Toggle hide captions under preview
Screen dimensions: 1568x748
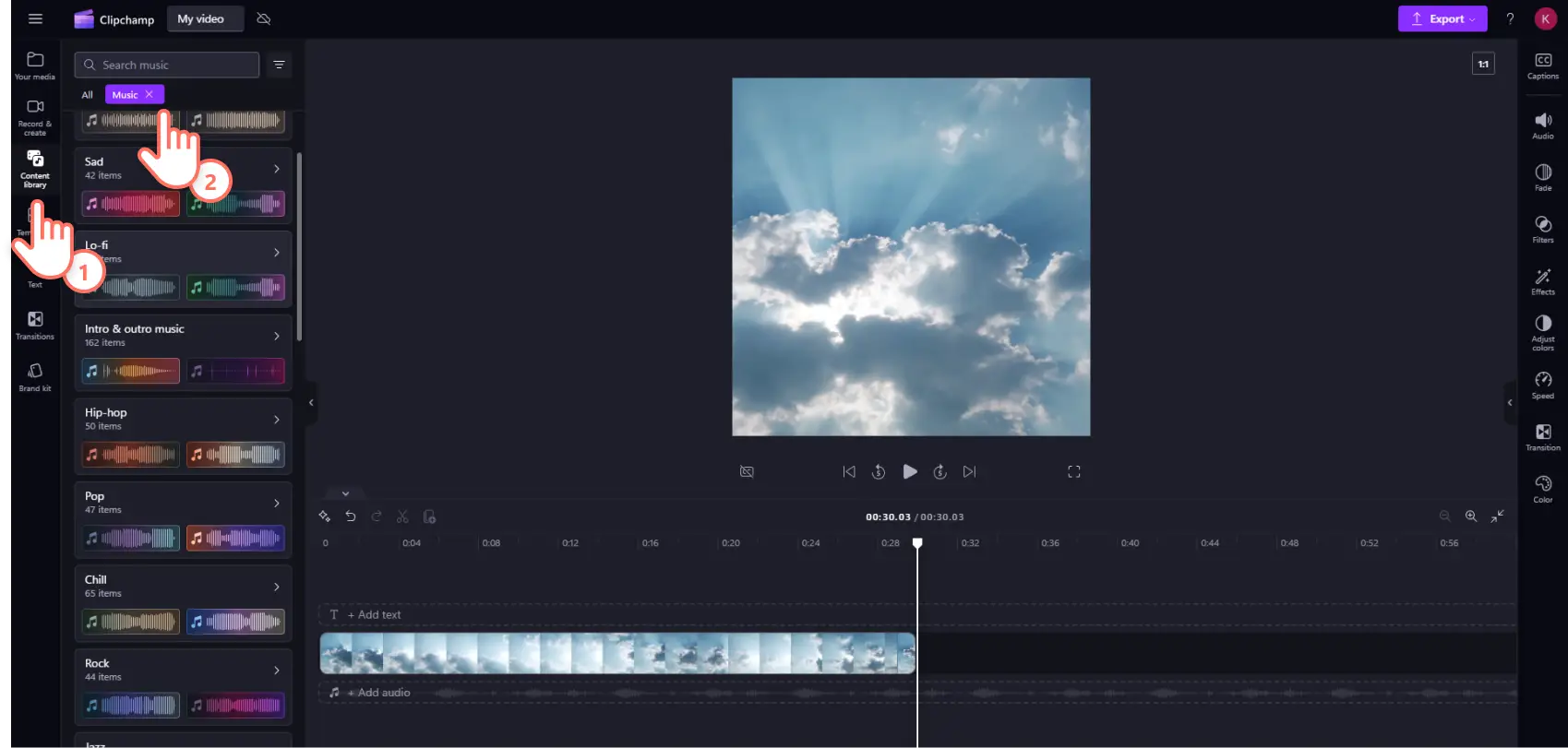pyautogui.click(x=747, y=471)
